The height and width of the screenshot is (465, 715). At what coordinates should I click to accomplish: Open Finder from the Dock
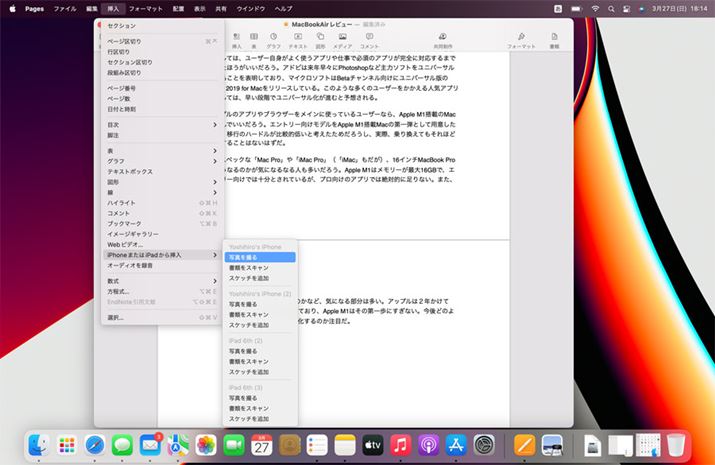pos(39,445)
